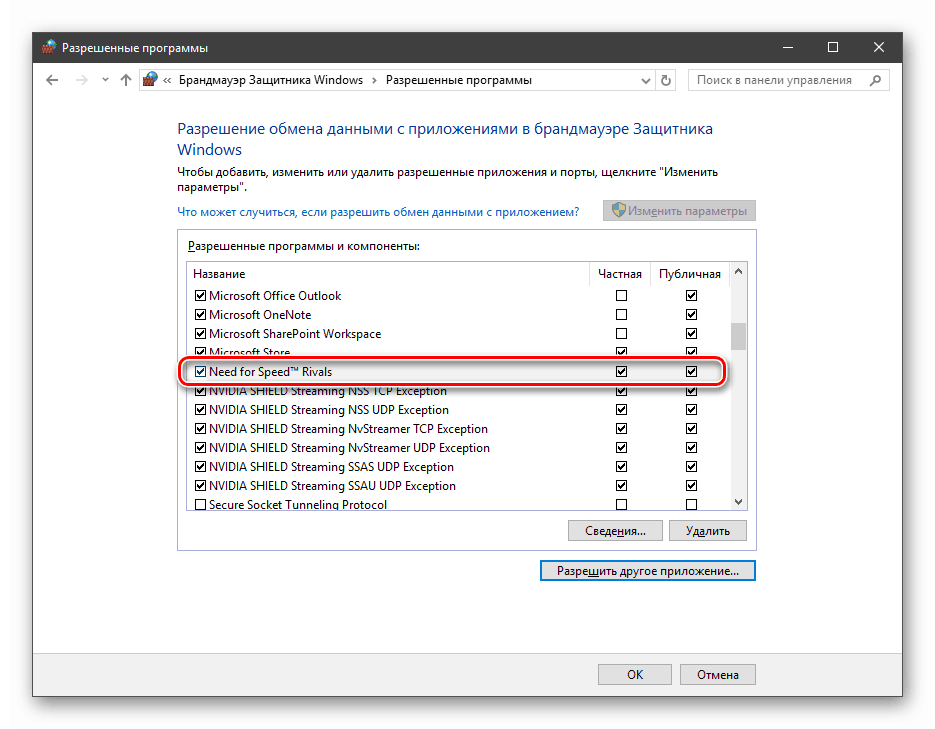Toggle SSAU UDP Exception public checkbox
This screenshot has width=935, height=729.
click(x=691, y=486)
